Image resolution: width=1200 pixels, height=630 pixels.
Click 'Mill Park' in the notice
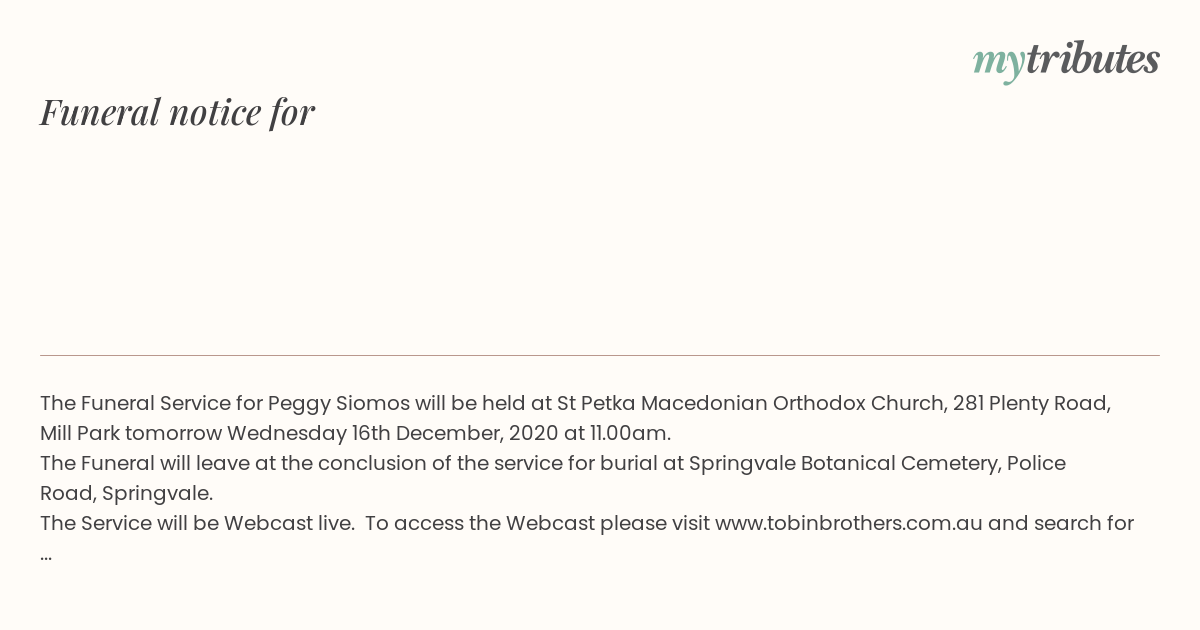click(80, 433)
